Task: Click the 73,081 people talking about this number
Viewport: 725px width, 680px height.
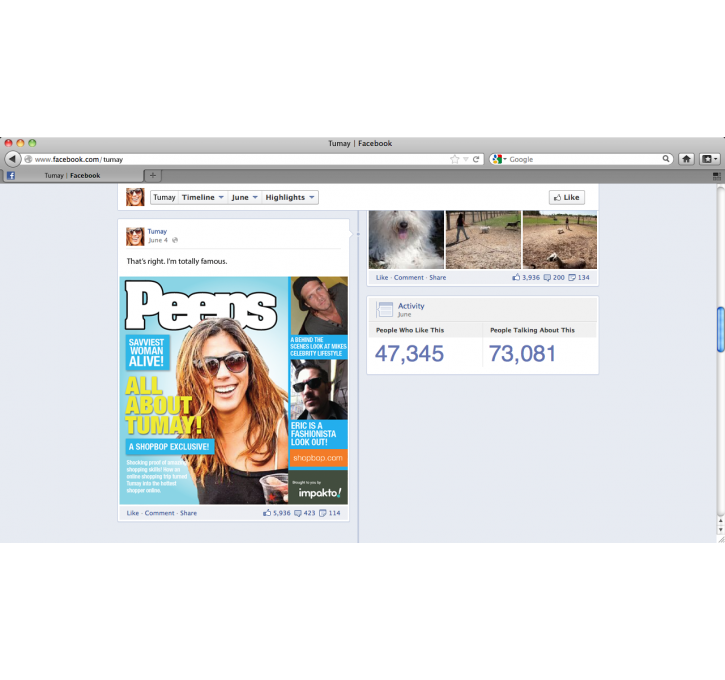Action: [x=522, y=354]
